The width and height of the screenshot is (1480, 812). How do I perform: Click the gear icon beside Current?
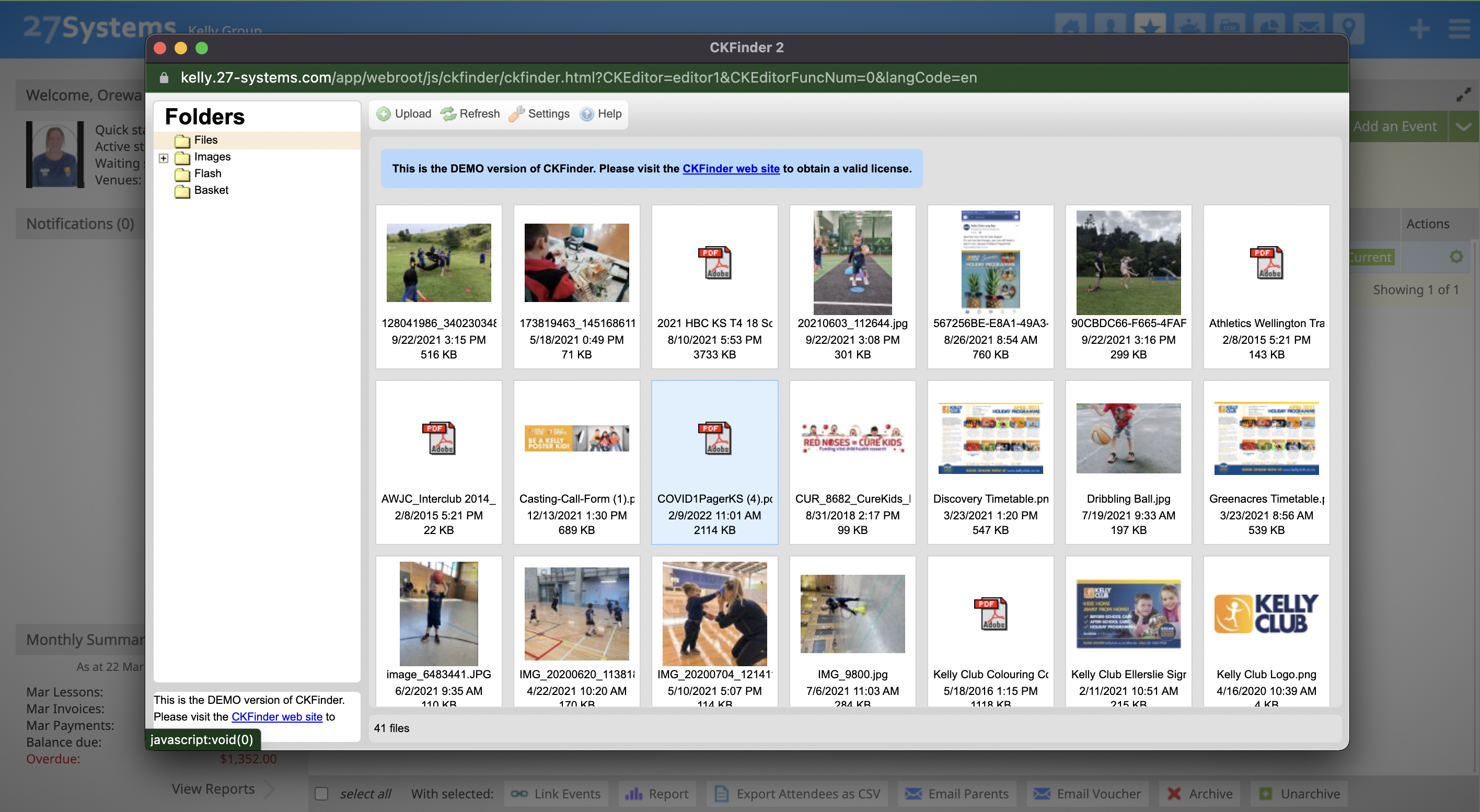(1456, 257)
